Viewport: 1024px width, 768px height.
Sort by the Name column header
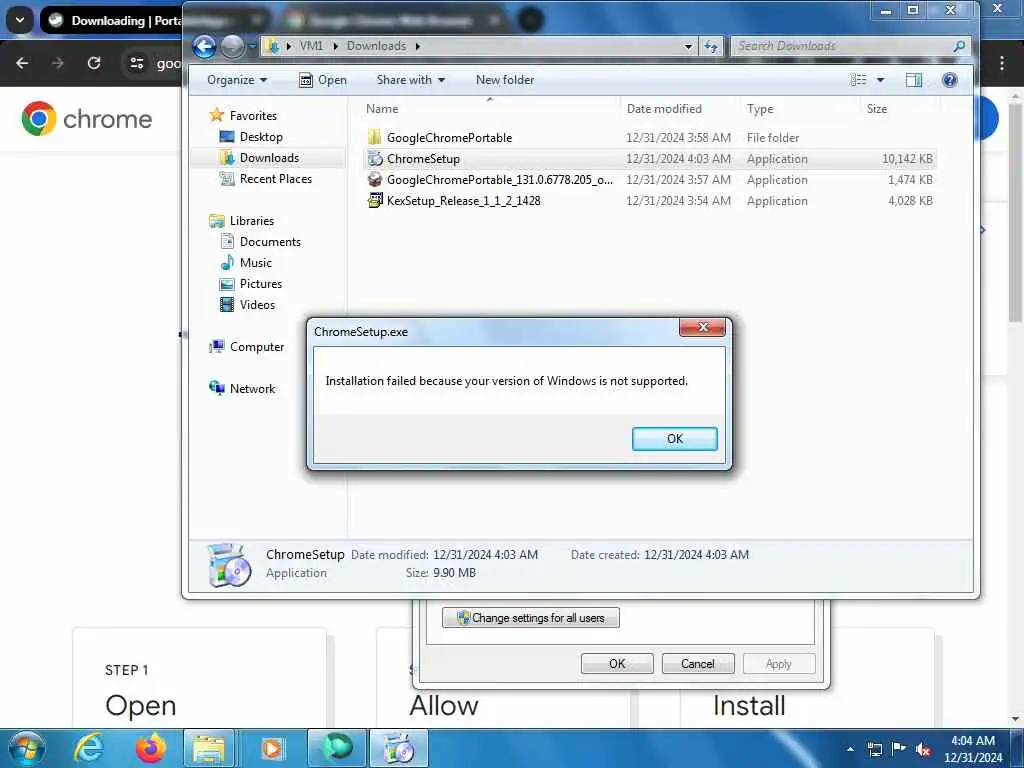490,108
